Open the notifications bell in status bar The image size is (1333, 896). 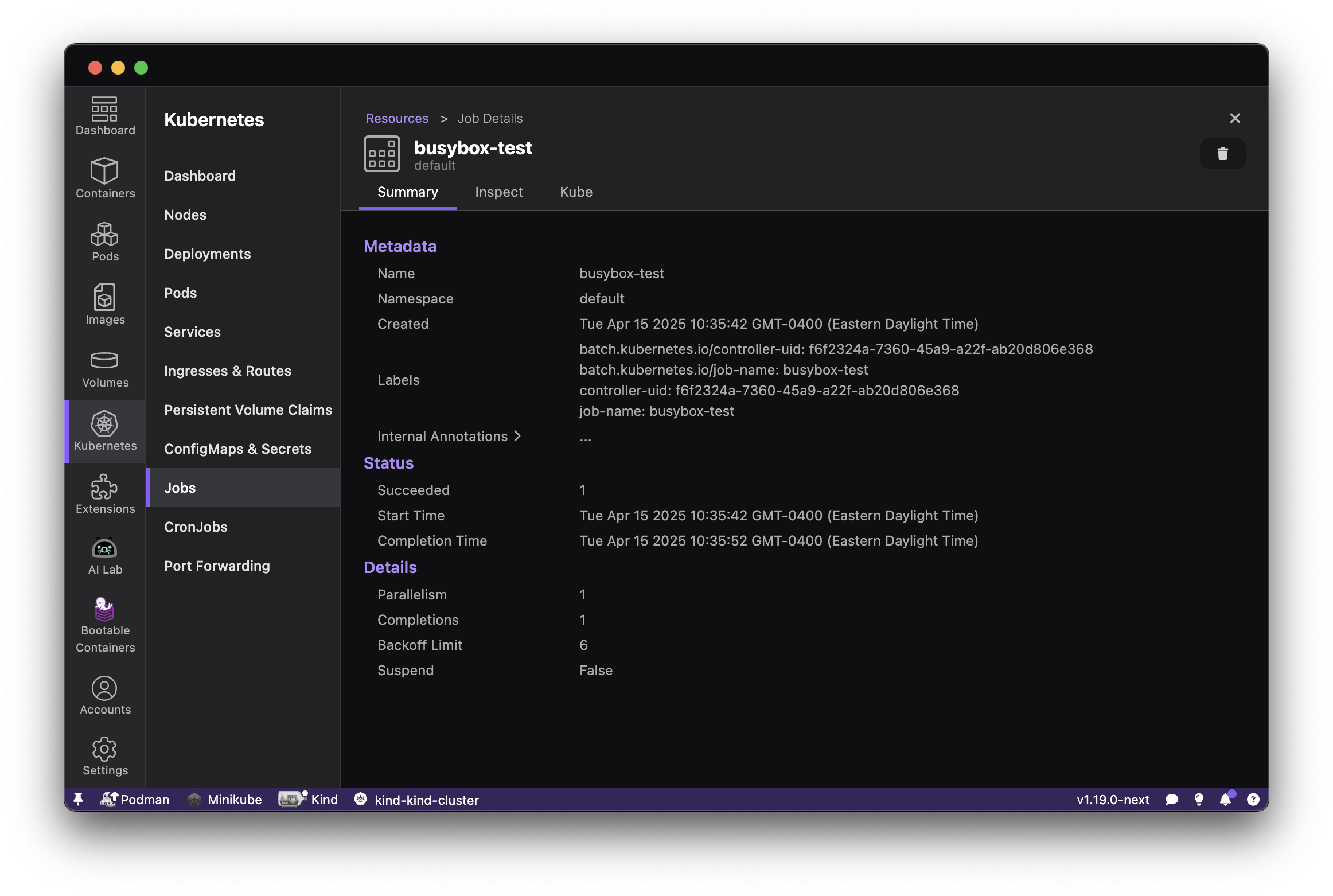[x=1225, y=800]
